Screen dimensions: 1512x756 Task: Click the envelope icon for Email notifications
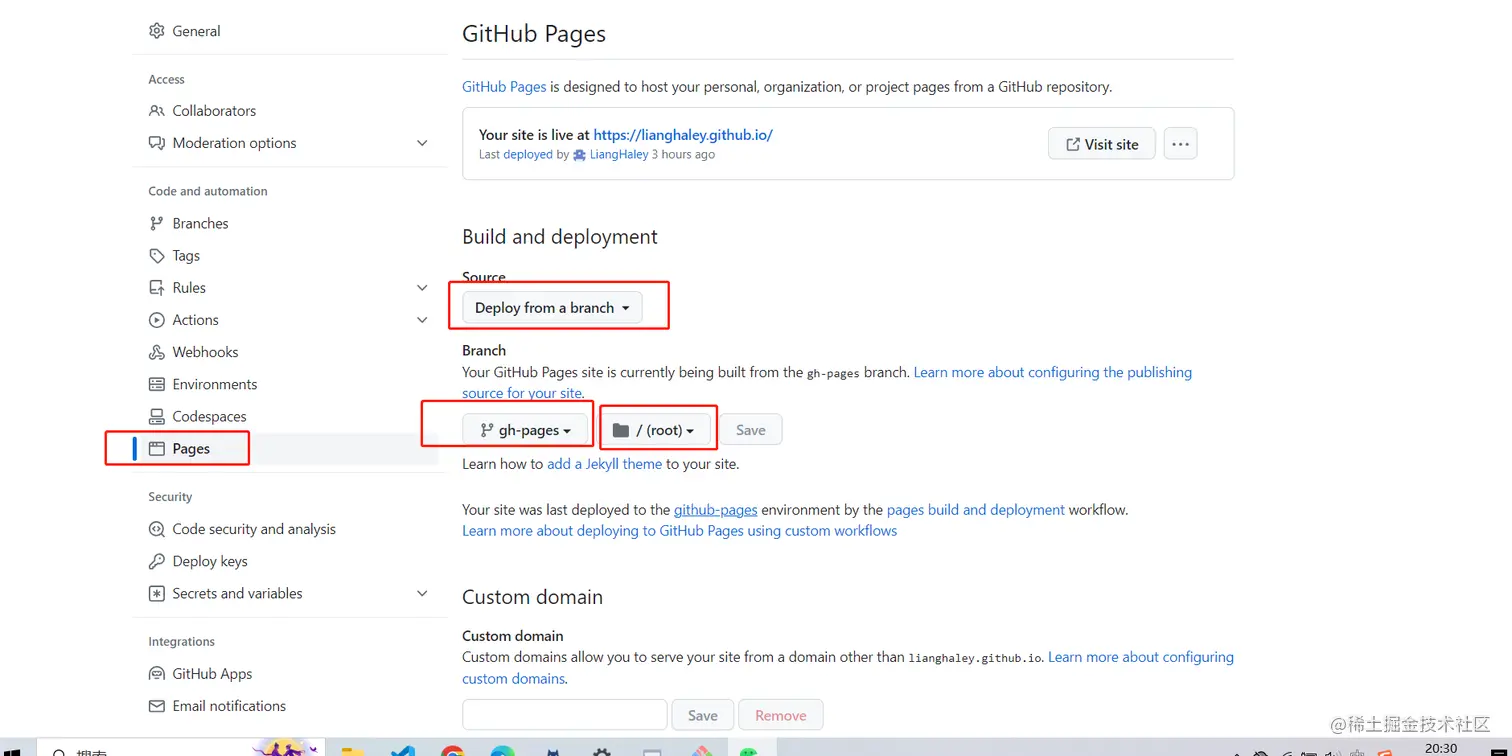(156, 706)
